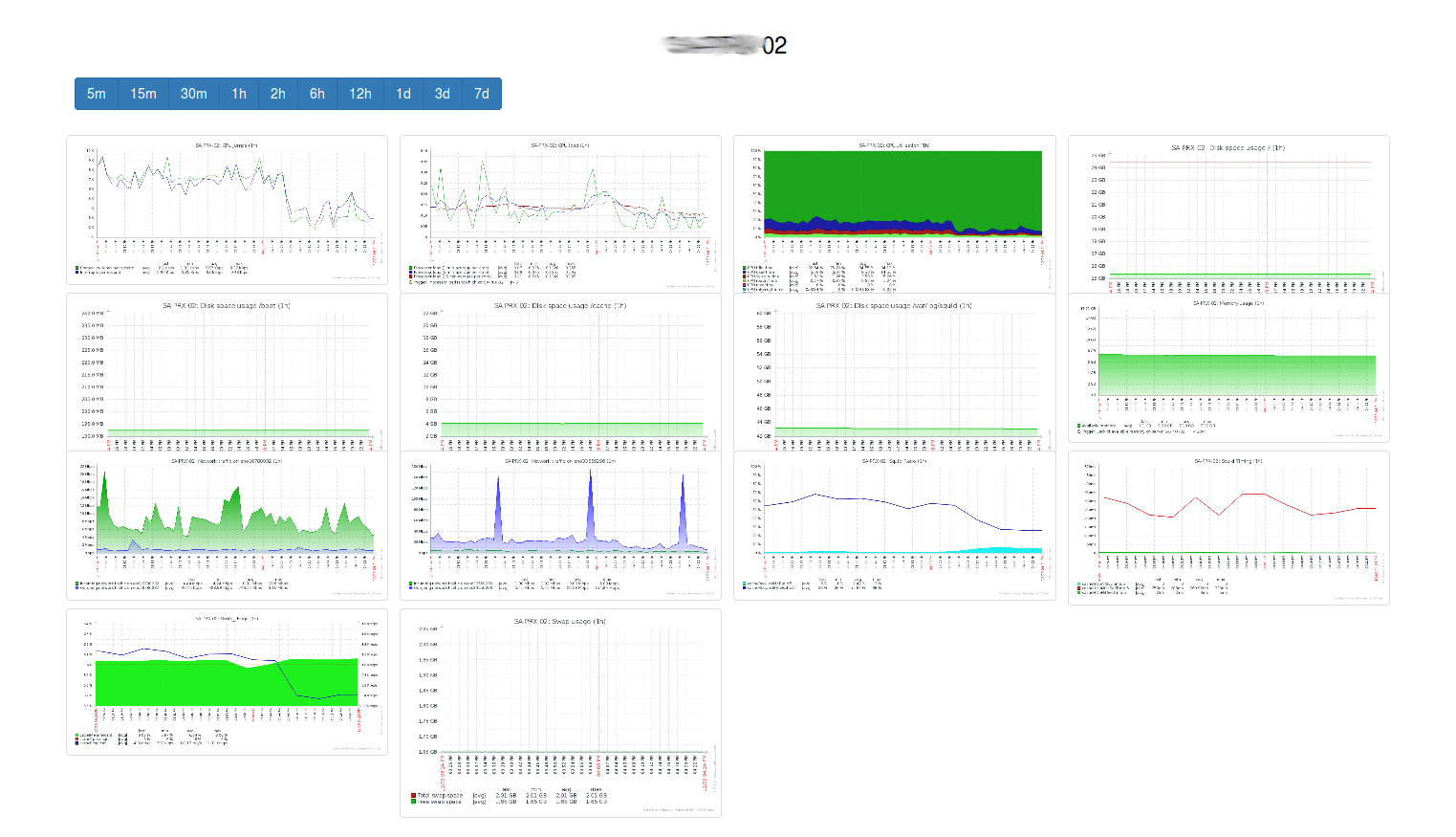Viewport: 1456px width, 837px height.
Task: Open the Disk space usage /var/log/squid graph
Action: 894,371
